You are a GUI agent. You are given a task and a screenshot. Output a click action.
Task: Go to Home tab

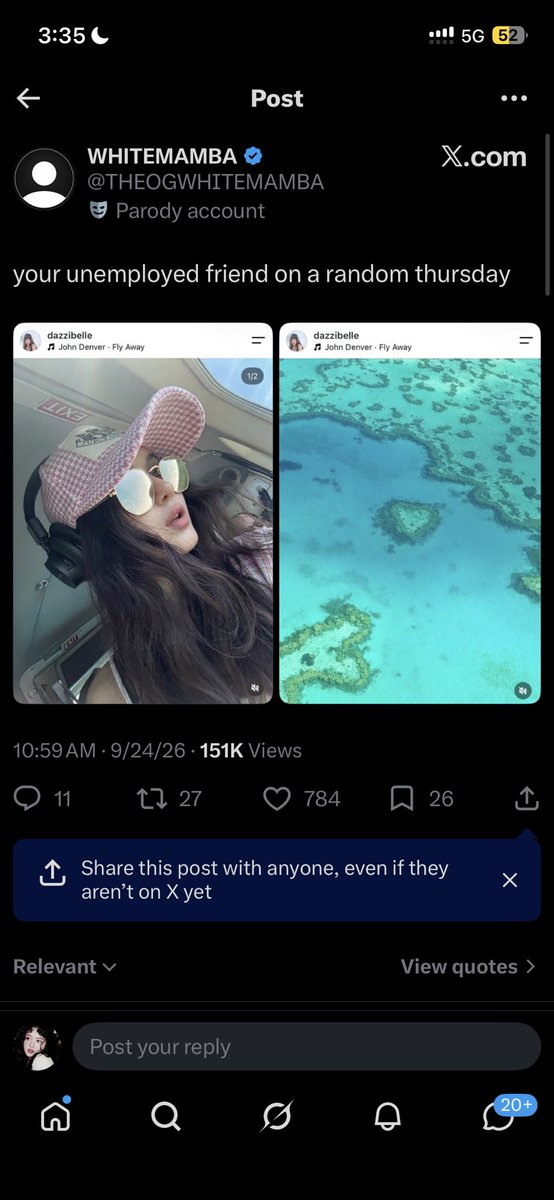coord(55,1114)
